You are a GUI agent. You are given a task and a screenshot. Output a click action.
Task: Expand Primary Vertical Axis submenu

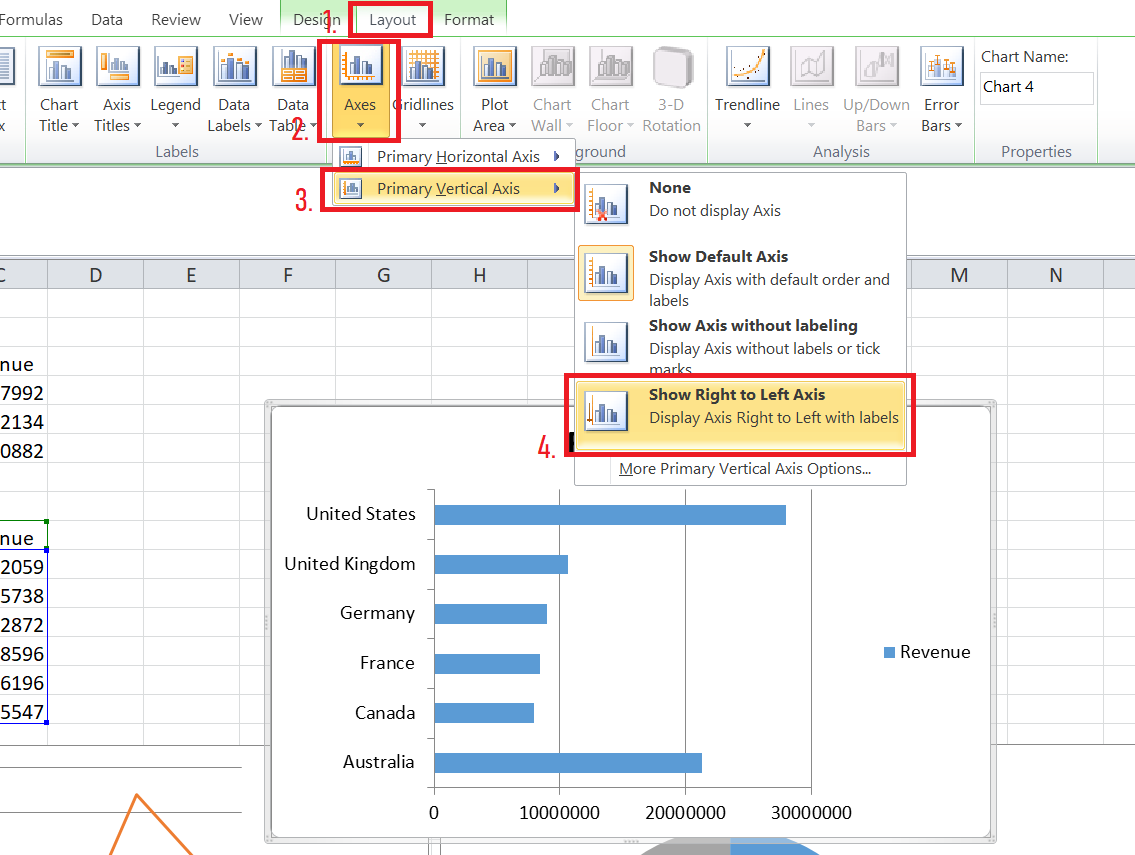[448, 189]
